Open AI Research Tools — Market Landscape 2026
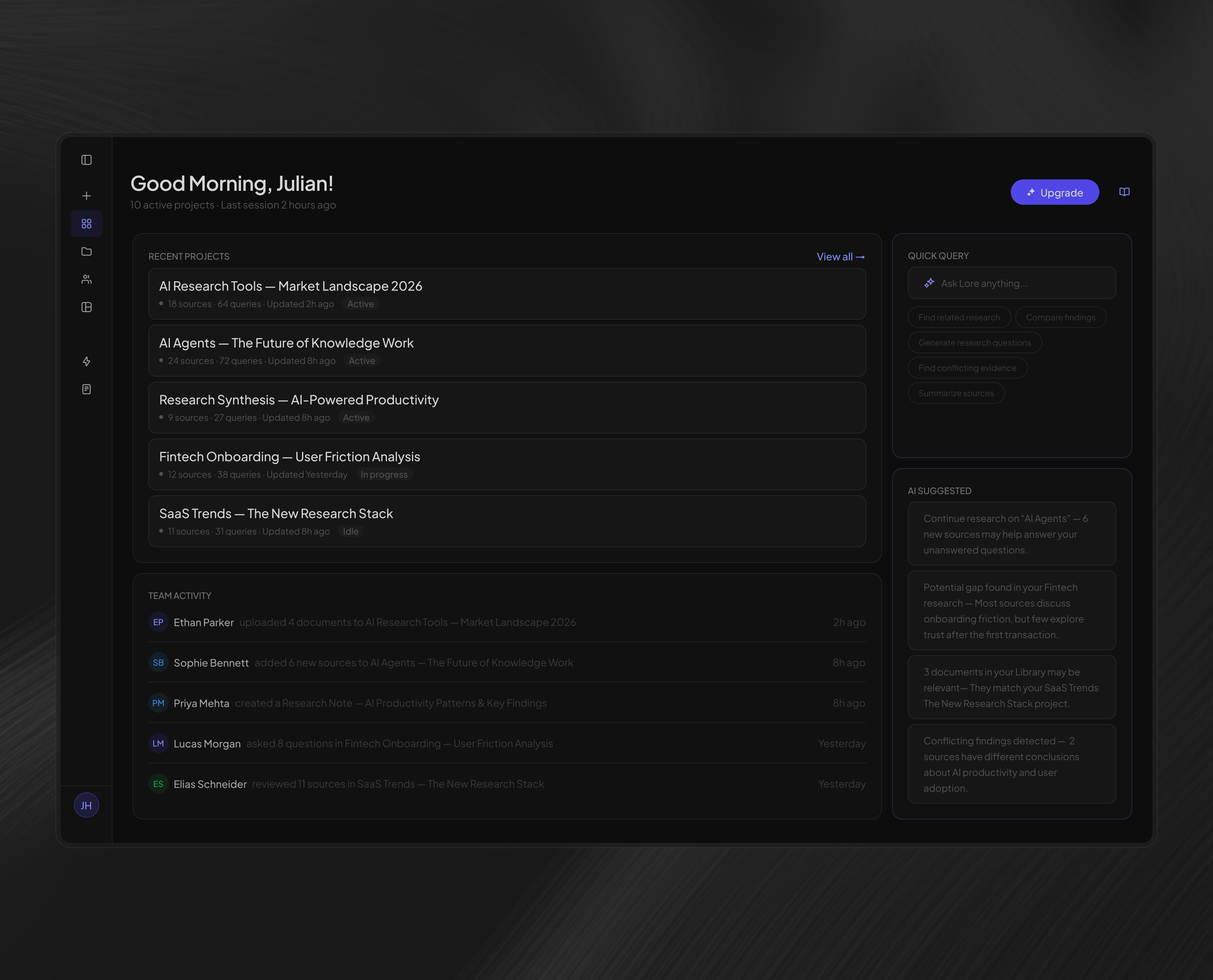Image resolution: width=1213 pixels, height=980 pixels. [x=507, y=294]
